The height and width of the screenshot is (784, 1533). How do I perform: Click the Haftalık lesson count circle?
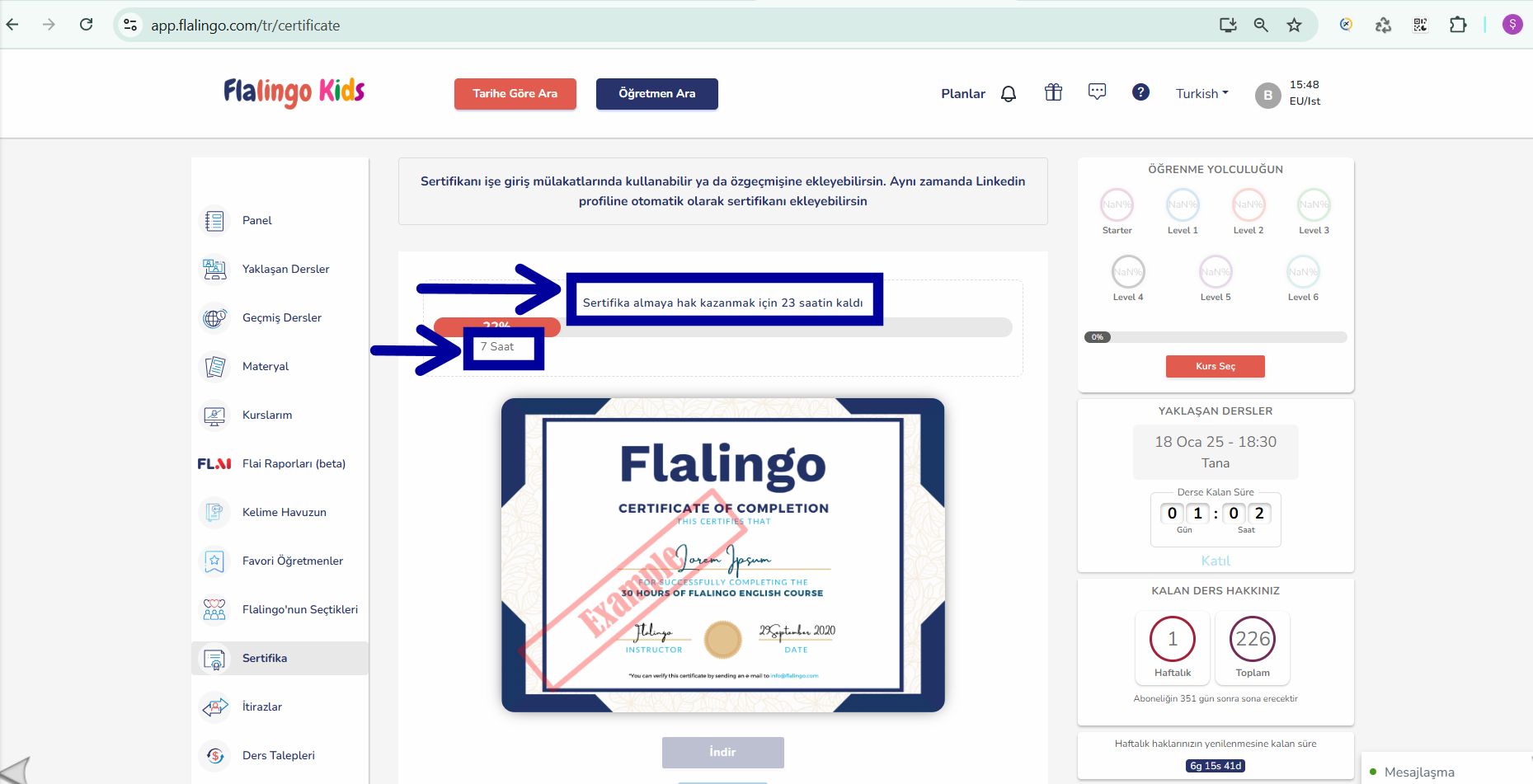tap(1173, 639)
